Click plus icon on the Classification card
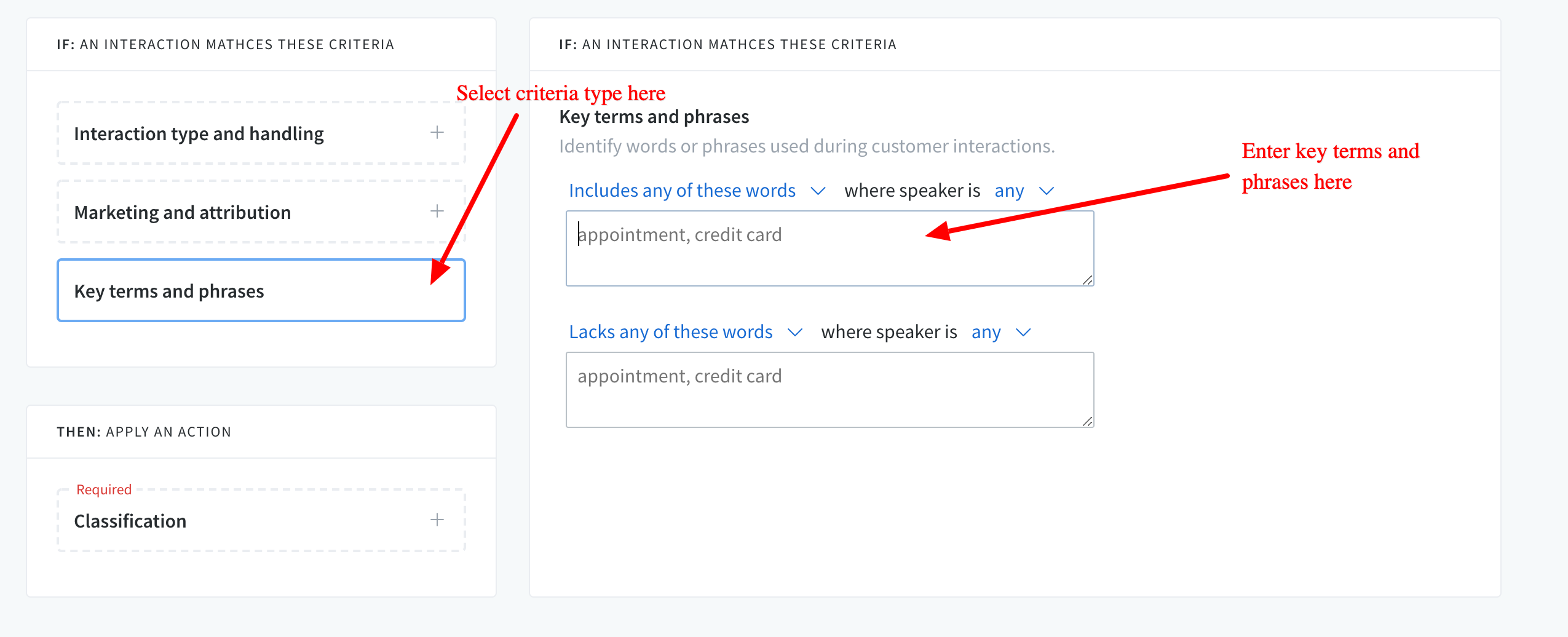Image resolution: width=1568 pixels, height=637 pixels. coord(437,520)
